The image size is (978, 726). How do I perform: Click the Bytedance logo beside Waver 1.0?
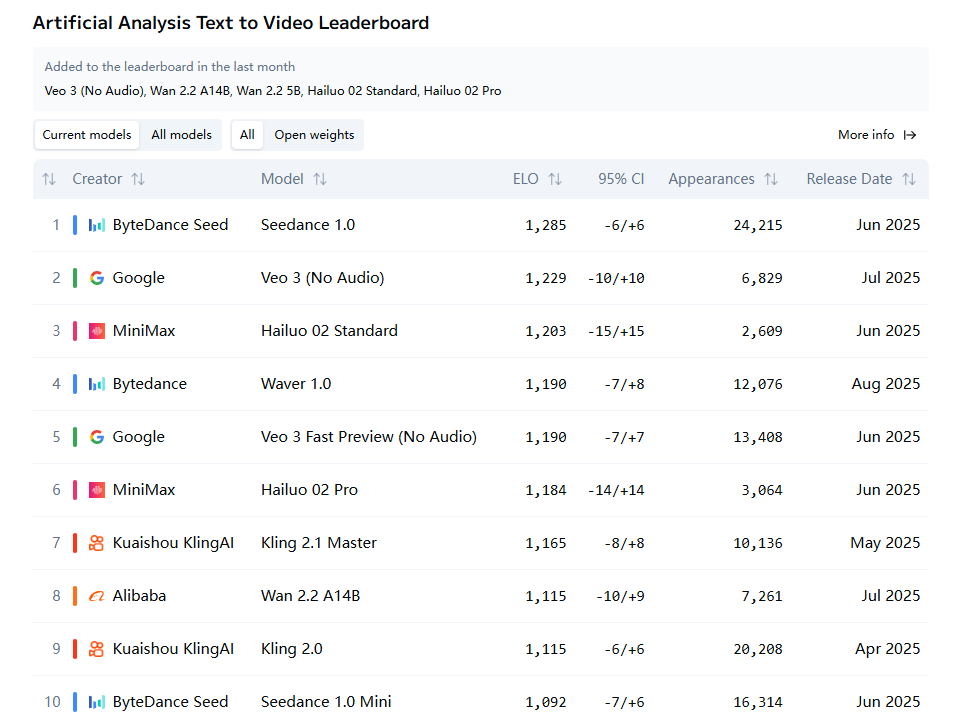coord(97,384)
